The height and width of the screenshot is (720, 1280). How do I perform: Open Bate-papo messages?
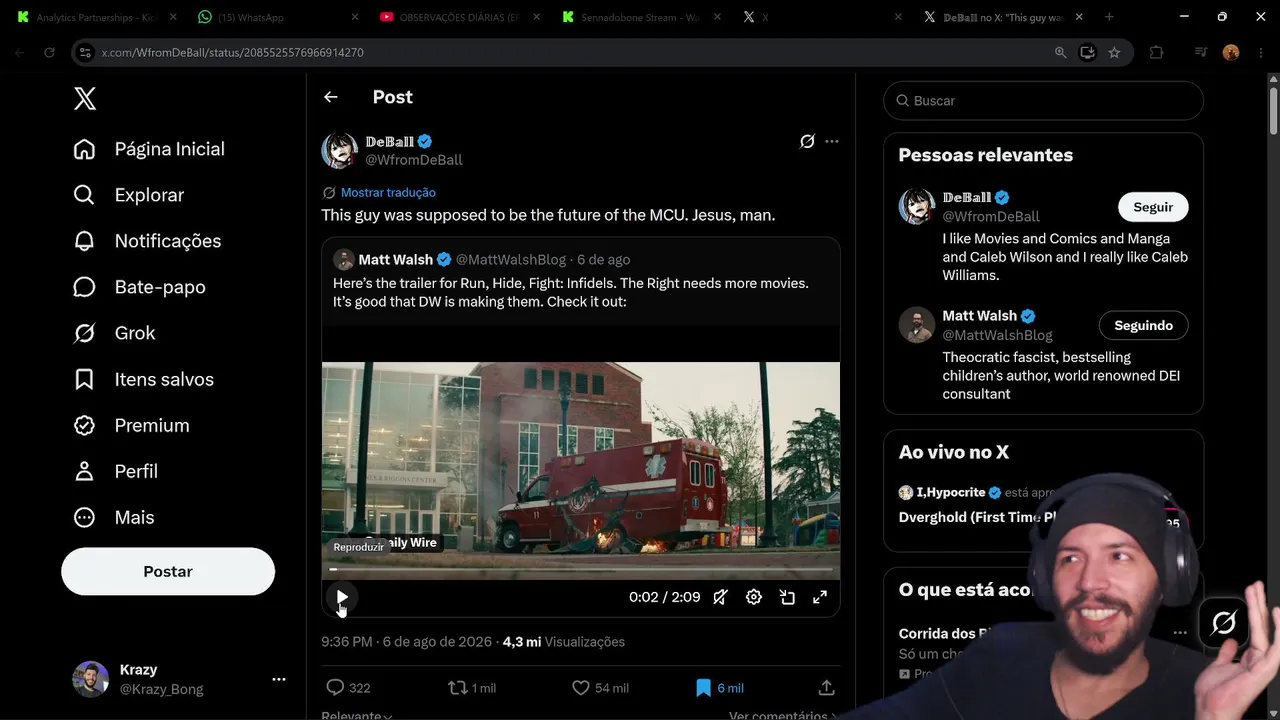point(139,287)
